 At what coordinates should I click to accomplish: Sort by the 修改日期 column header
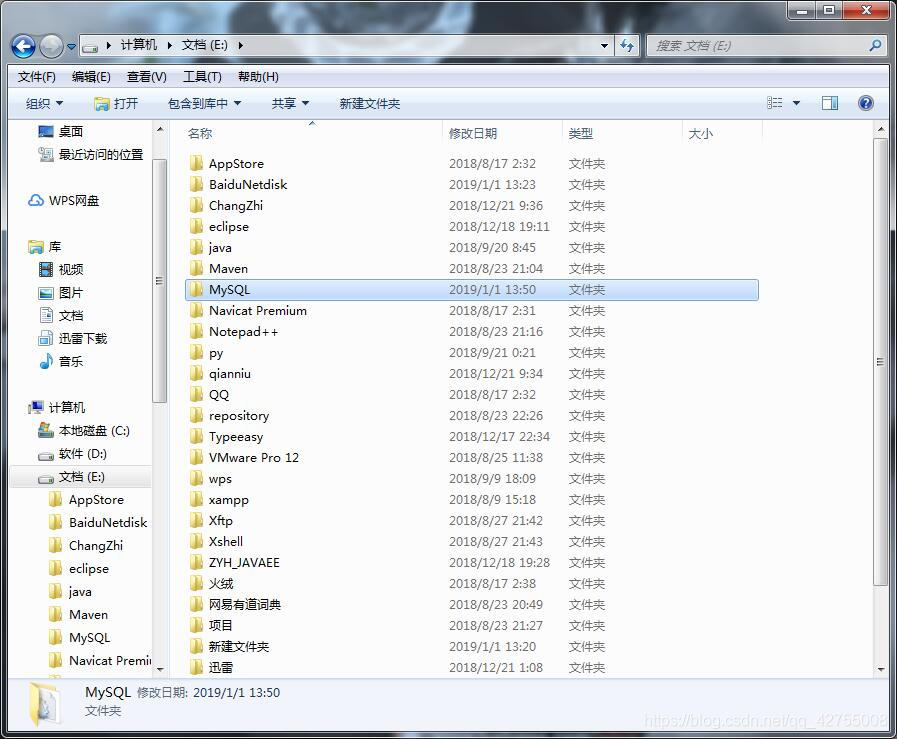[473, 134]
